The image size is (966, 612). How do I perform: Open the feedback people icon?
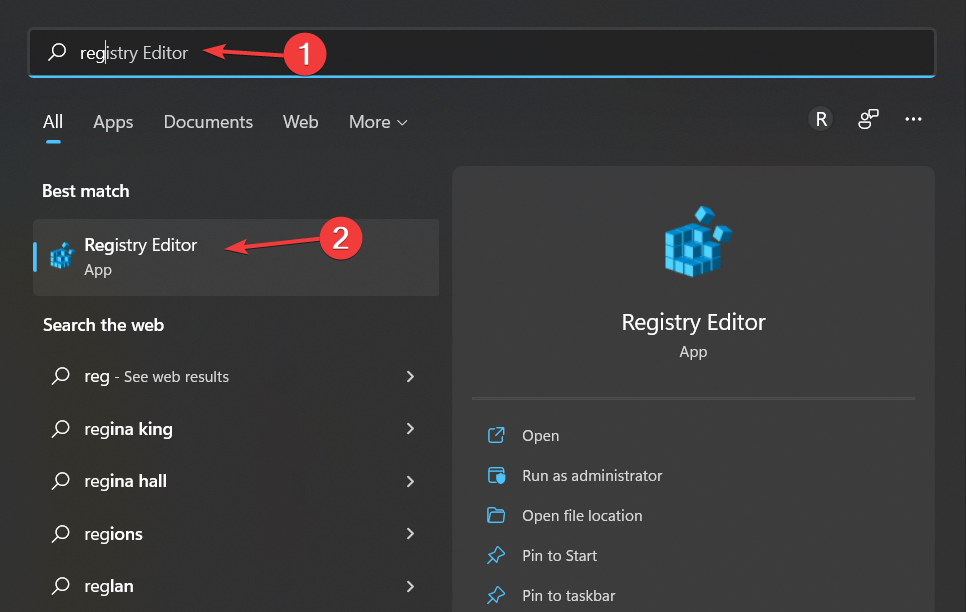tap(868, 119)
